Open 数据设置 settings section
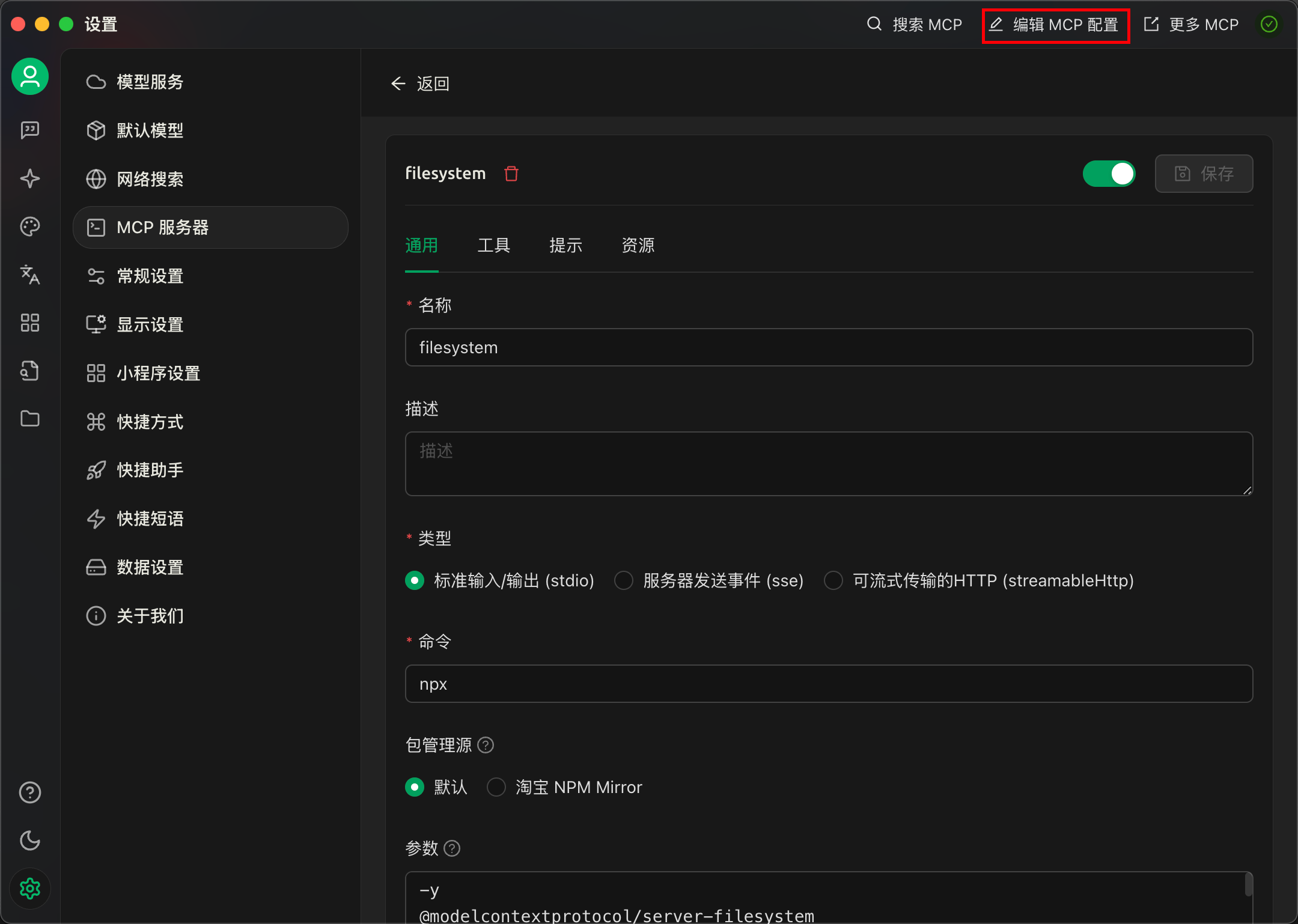 210,567
